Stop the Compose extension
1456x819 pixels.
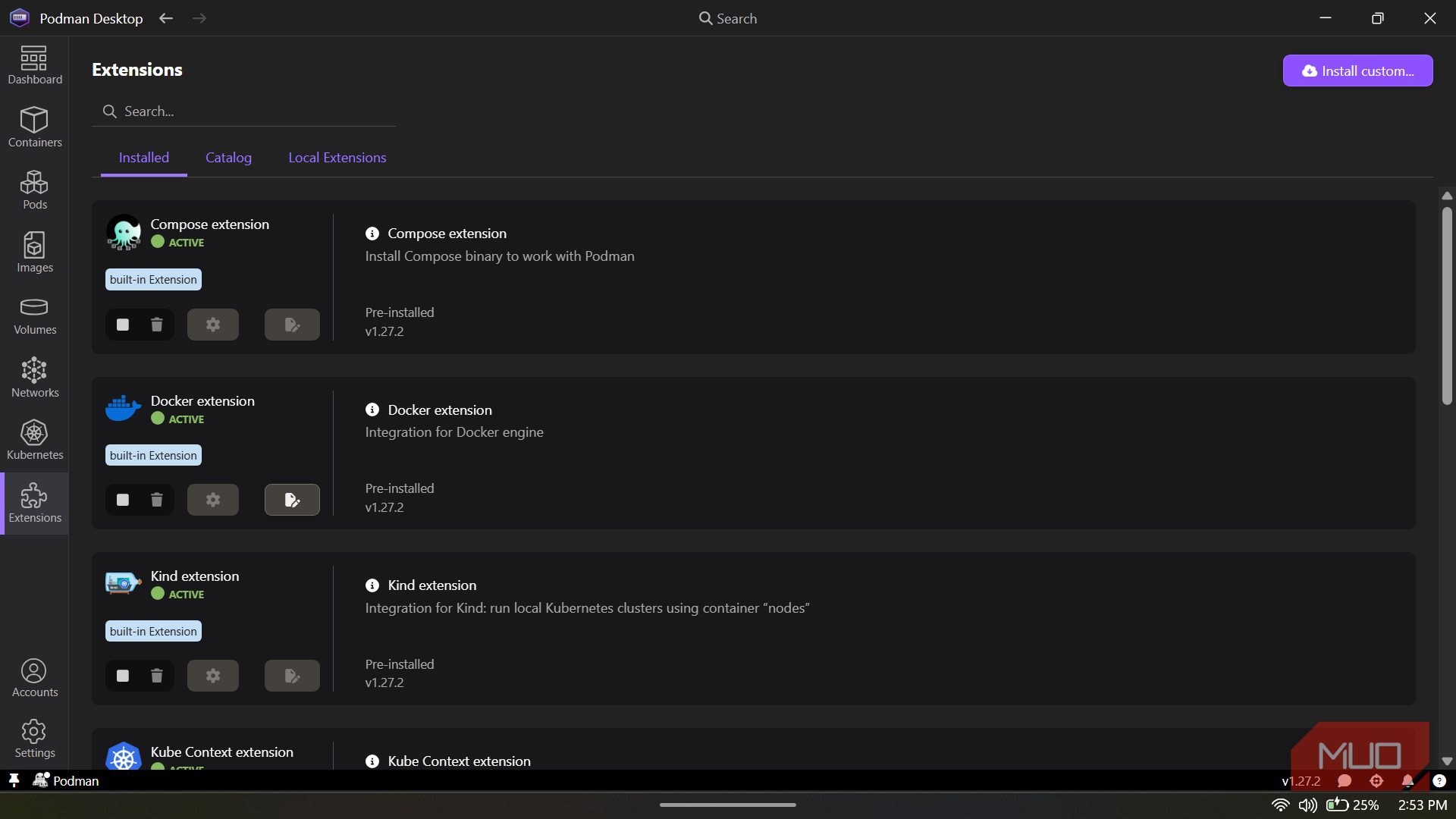(123, 325)
